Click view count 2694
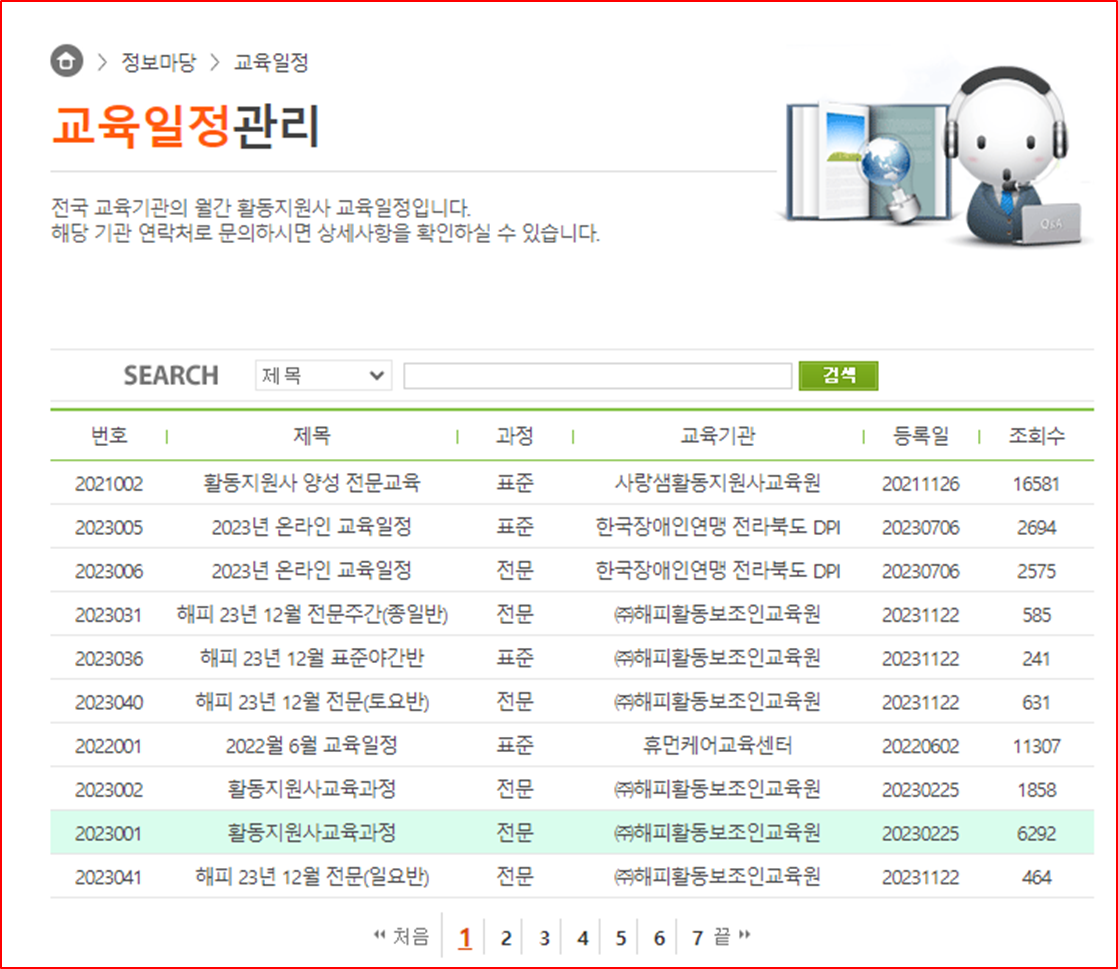1118x969 pixels. click(1037, 527)
